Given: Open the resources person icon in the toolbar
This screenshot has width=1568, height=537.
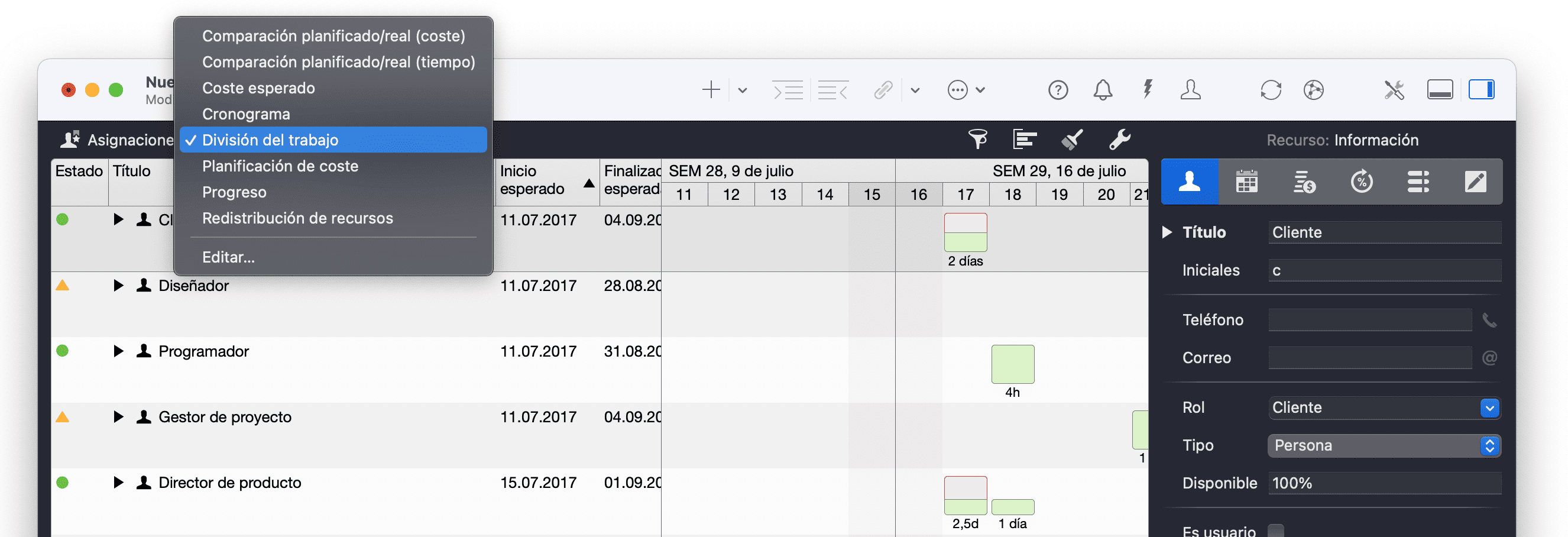Looking at the screenshot, I should tap(1191, 89).
